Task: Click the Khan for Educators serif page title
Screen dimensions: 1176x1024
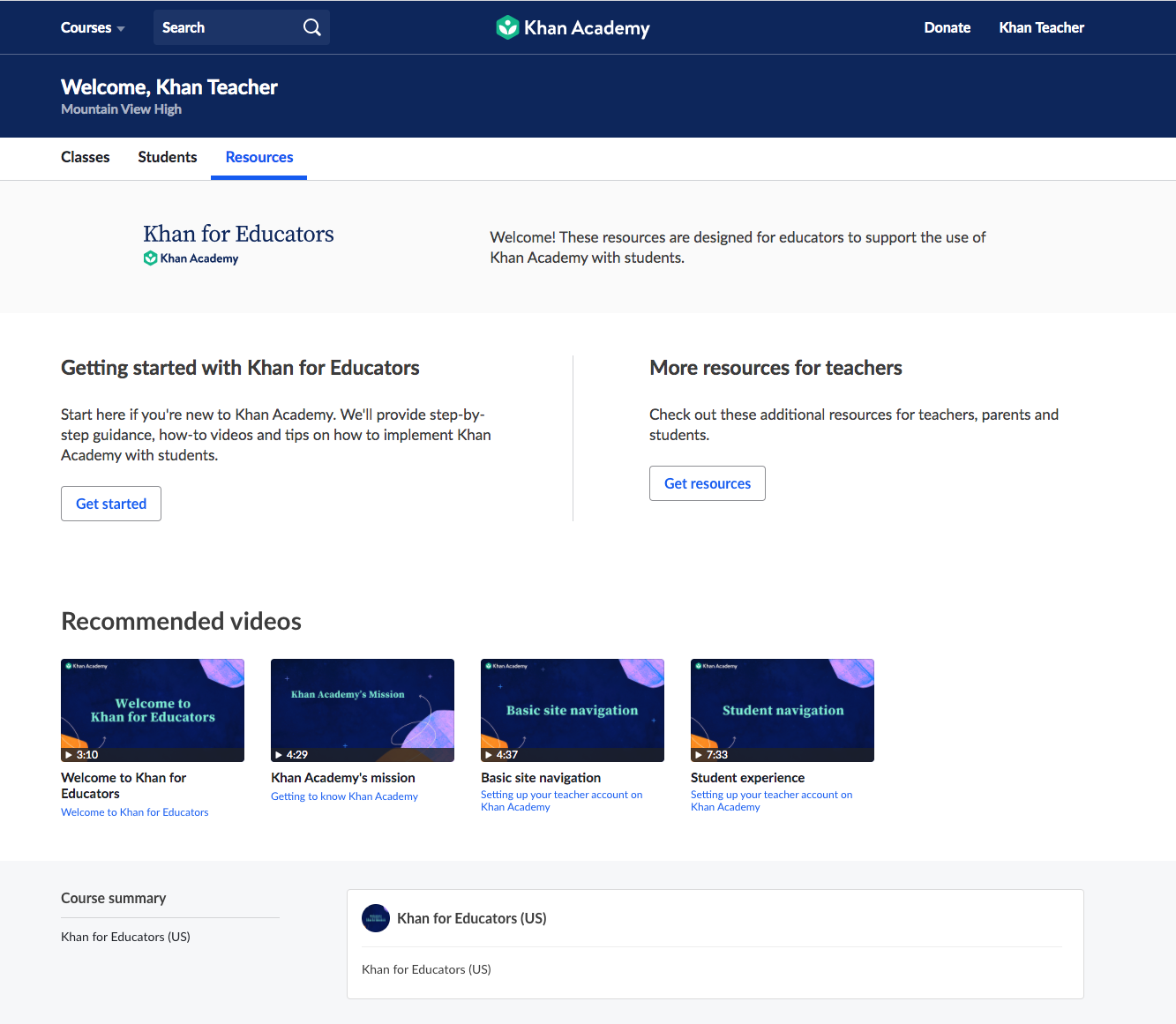Action: point(238,234)
